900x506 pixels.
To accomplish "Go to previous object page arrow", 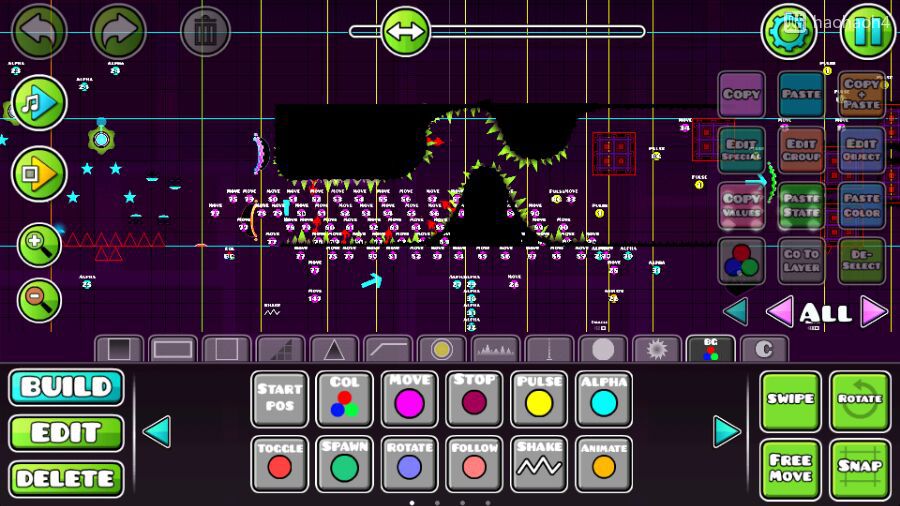I will click(x=157, y=431).
